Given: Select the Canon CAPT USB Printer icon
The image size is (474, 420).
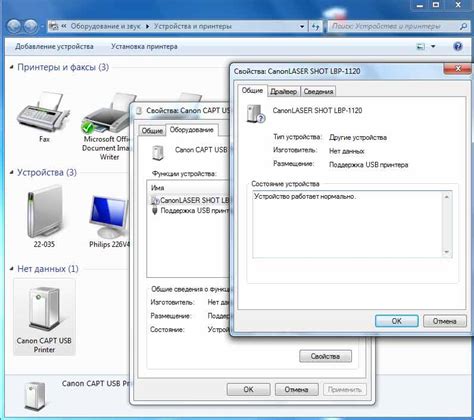Looking at the screenshot, I should click(44, 310).
